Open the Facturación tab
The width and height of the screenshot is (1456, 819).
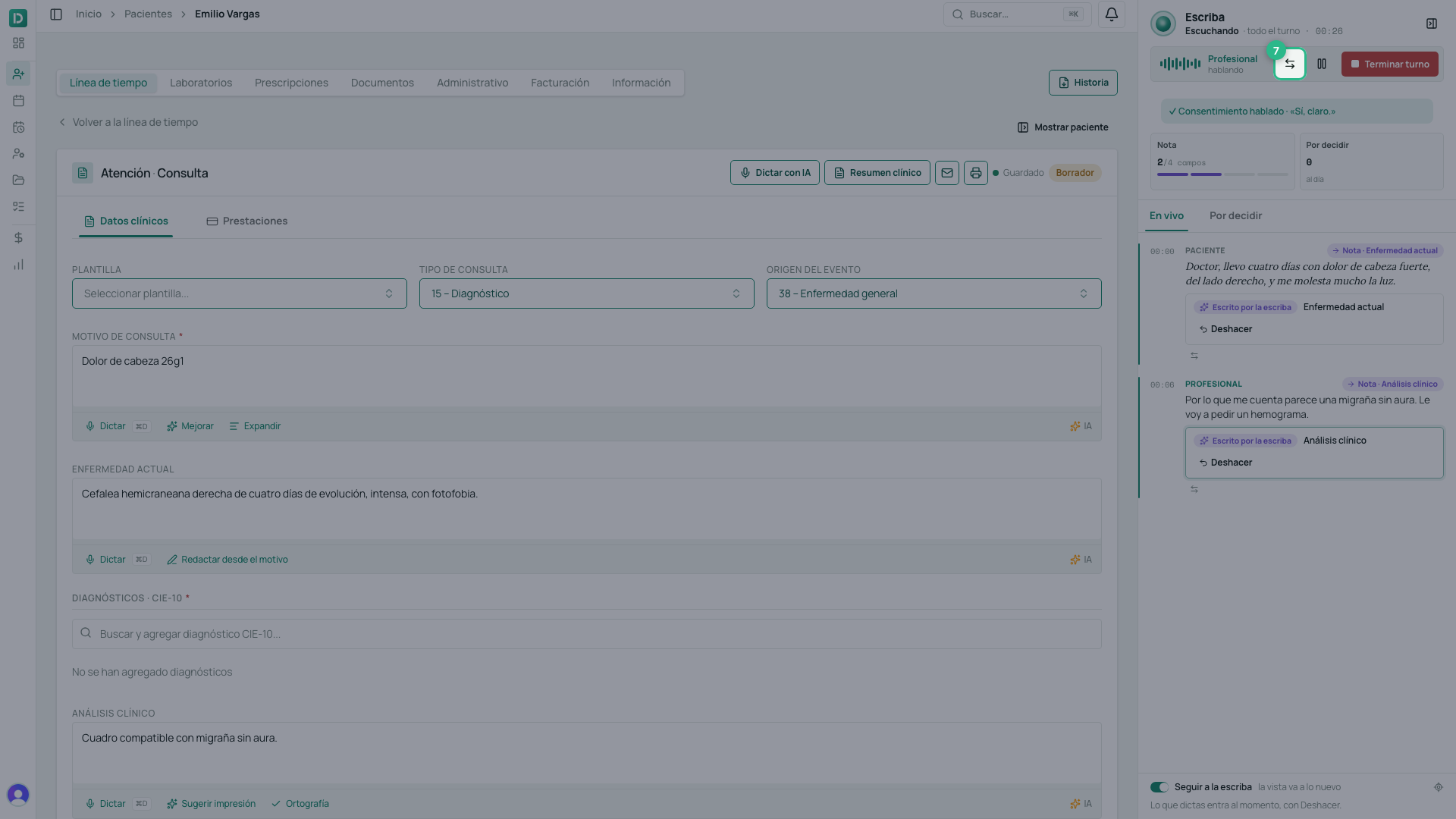(x=560, y=83)
